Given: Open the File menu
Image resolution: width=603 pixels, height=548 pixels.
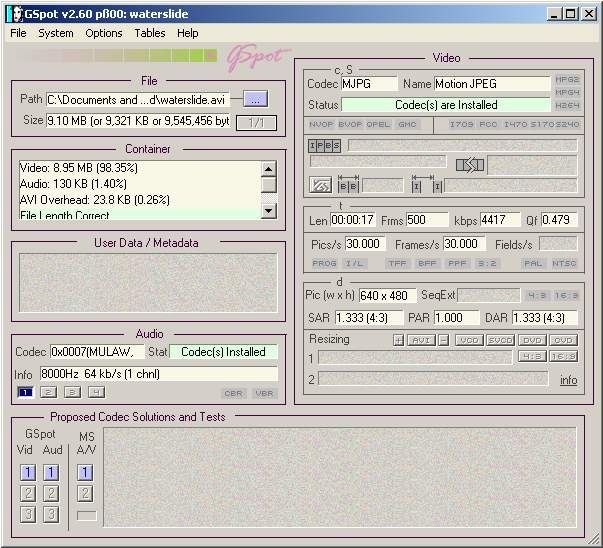Looking at the screenshot, I should (18, 33).
